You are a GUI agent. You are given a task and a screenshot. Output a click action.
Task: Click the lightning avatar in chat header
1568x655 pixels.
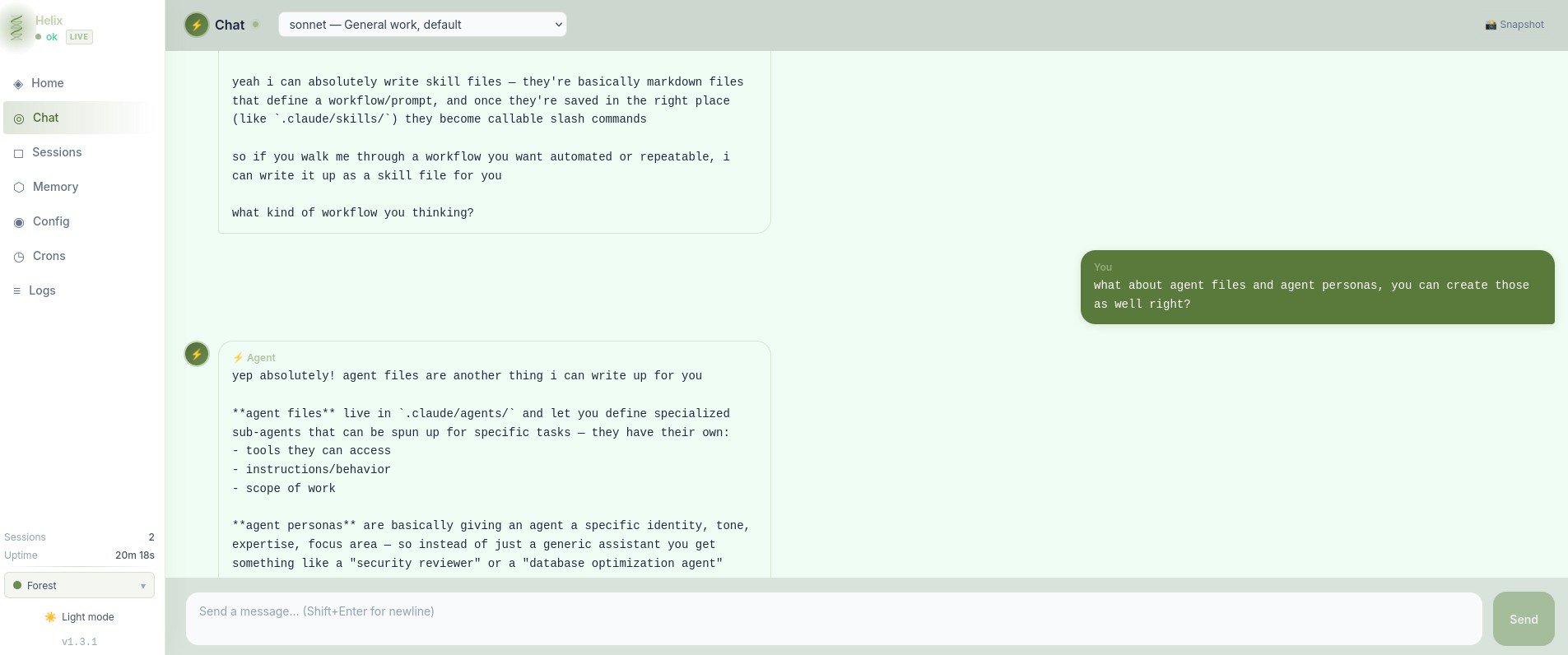(x=196, y=25)
